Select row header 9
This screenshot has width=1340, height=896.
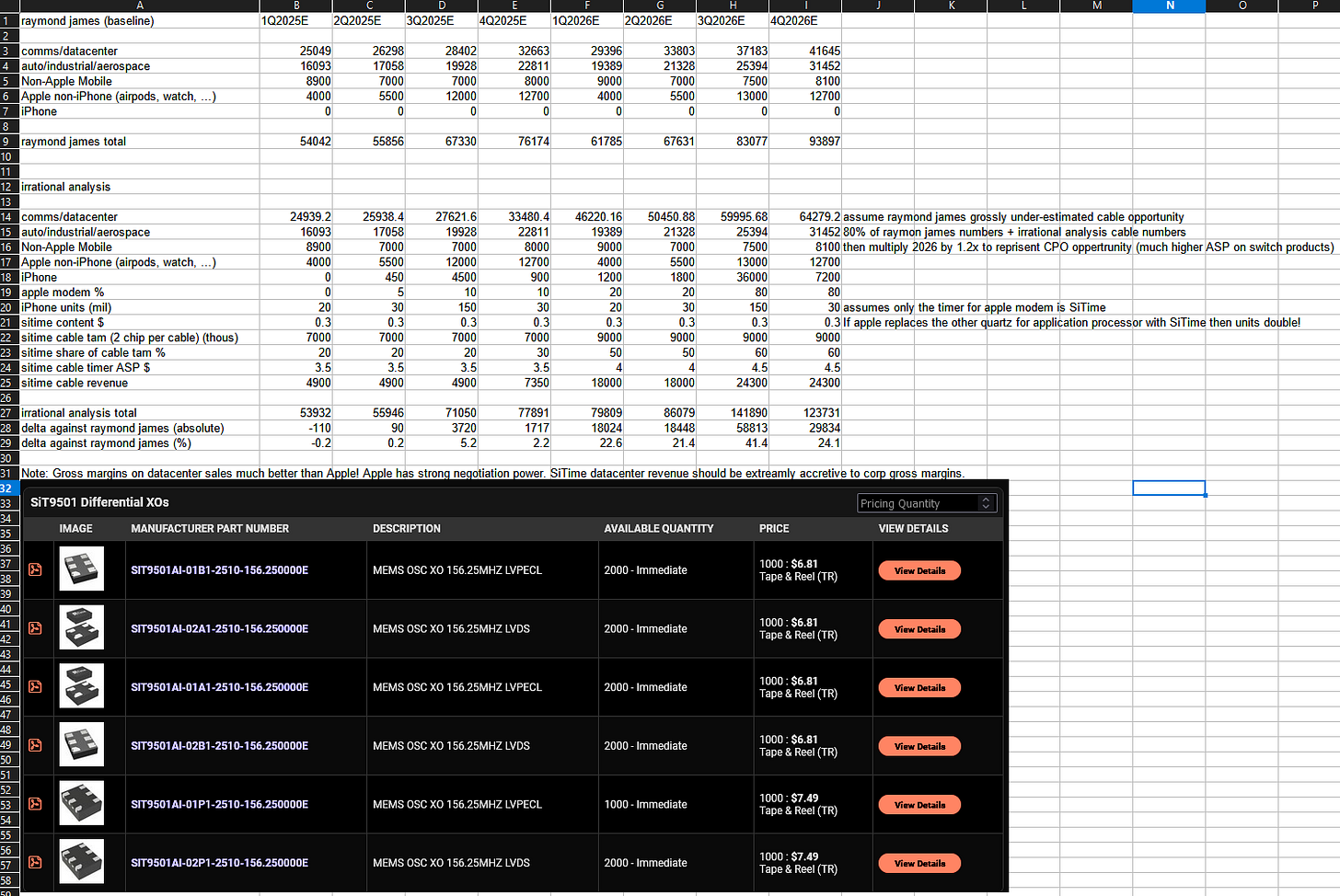pyautogui.click(x=9, y=142)
